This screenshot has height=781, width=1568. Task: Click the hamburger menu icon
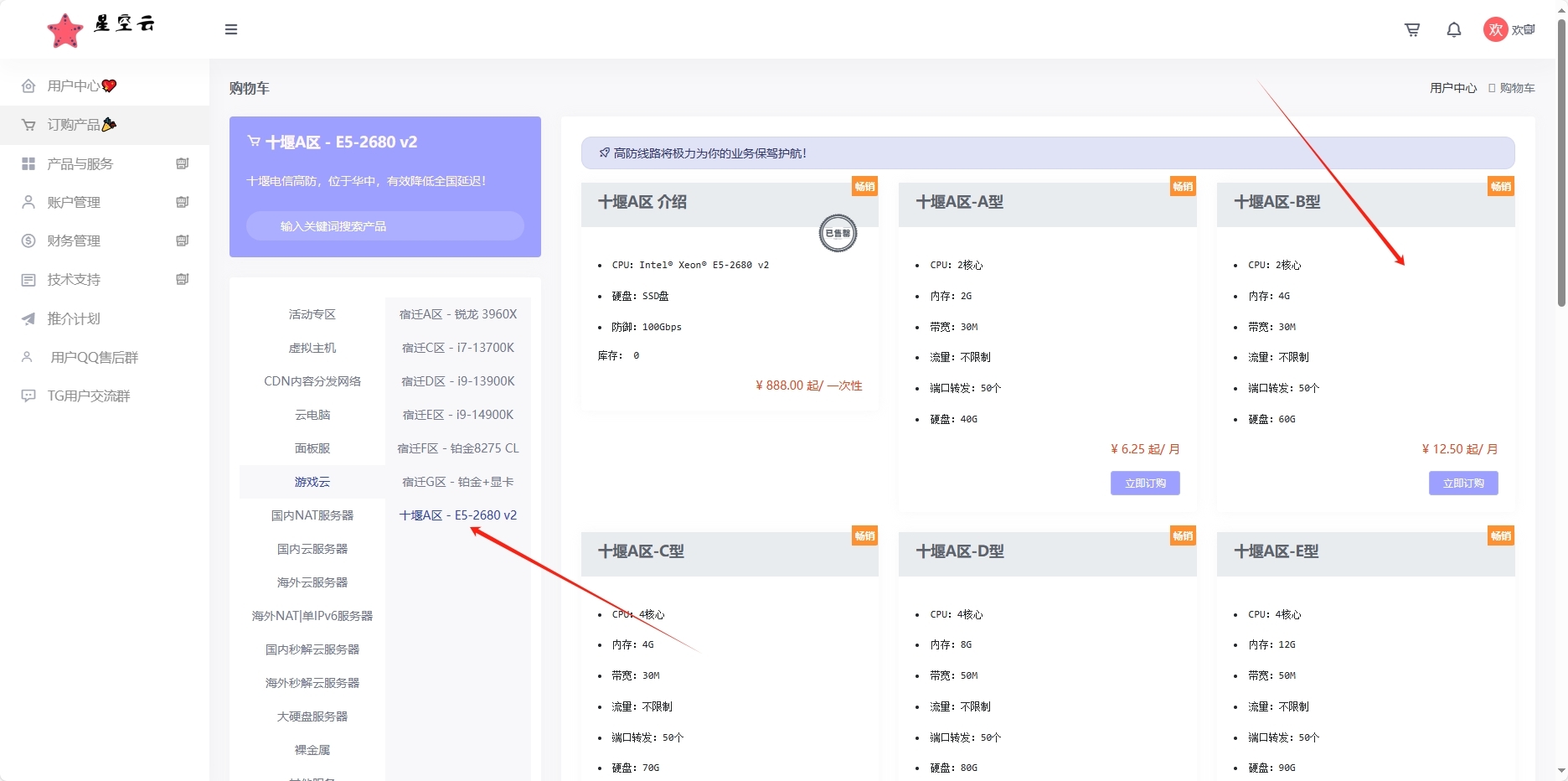[x=231, y=29]
